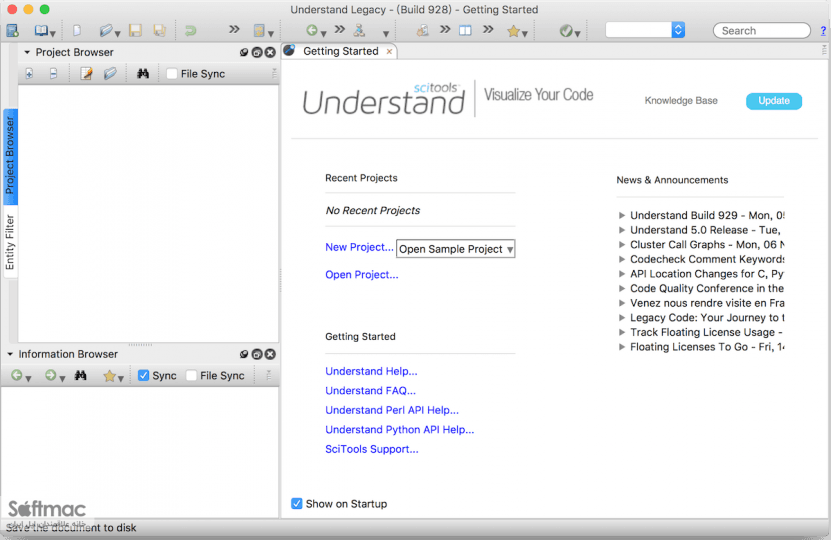Open the Open Sample Project dropdown
Image resolution: width=831 pixels, height=540 pixels.
456,249
